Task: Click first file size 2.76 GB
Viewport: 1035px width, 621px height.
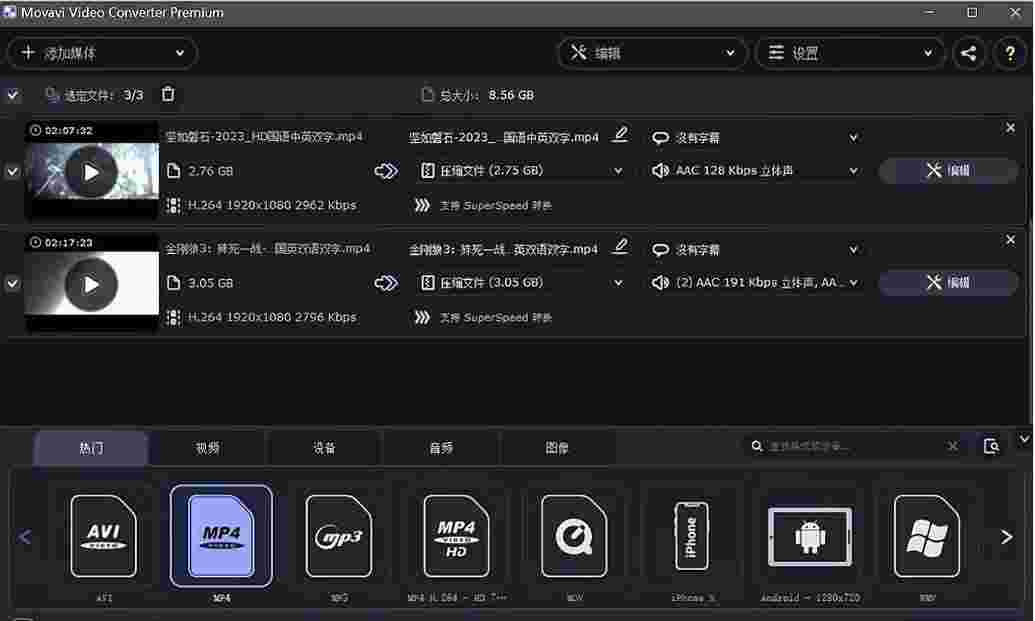Action: [x=210, y=171]
